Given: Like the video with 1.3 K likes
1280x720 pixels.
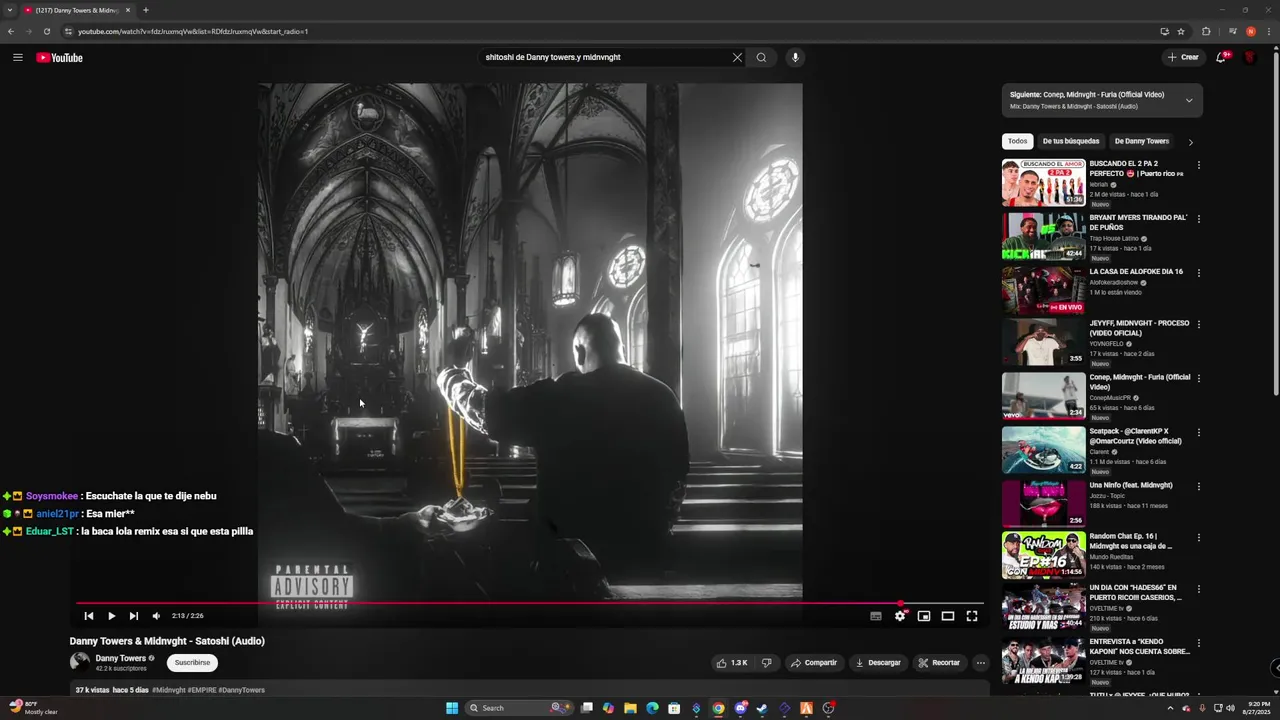Looking at the screenshot, I should point(732,662).
